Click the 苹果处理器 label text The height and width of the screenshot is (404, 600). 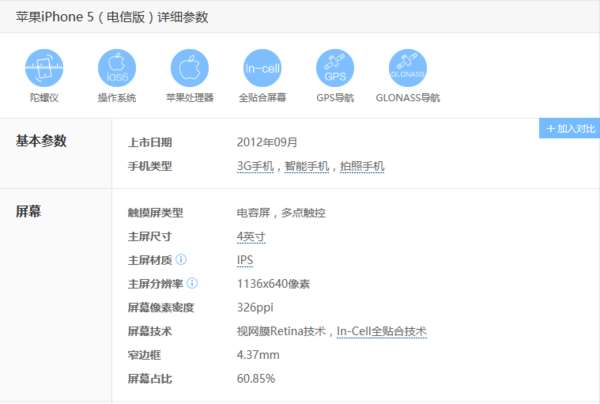[189, 98]
